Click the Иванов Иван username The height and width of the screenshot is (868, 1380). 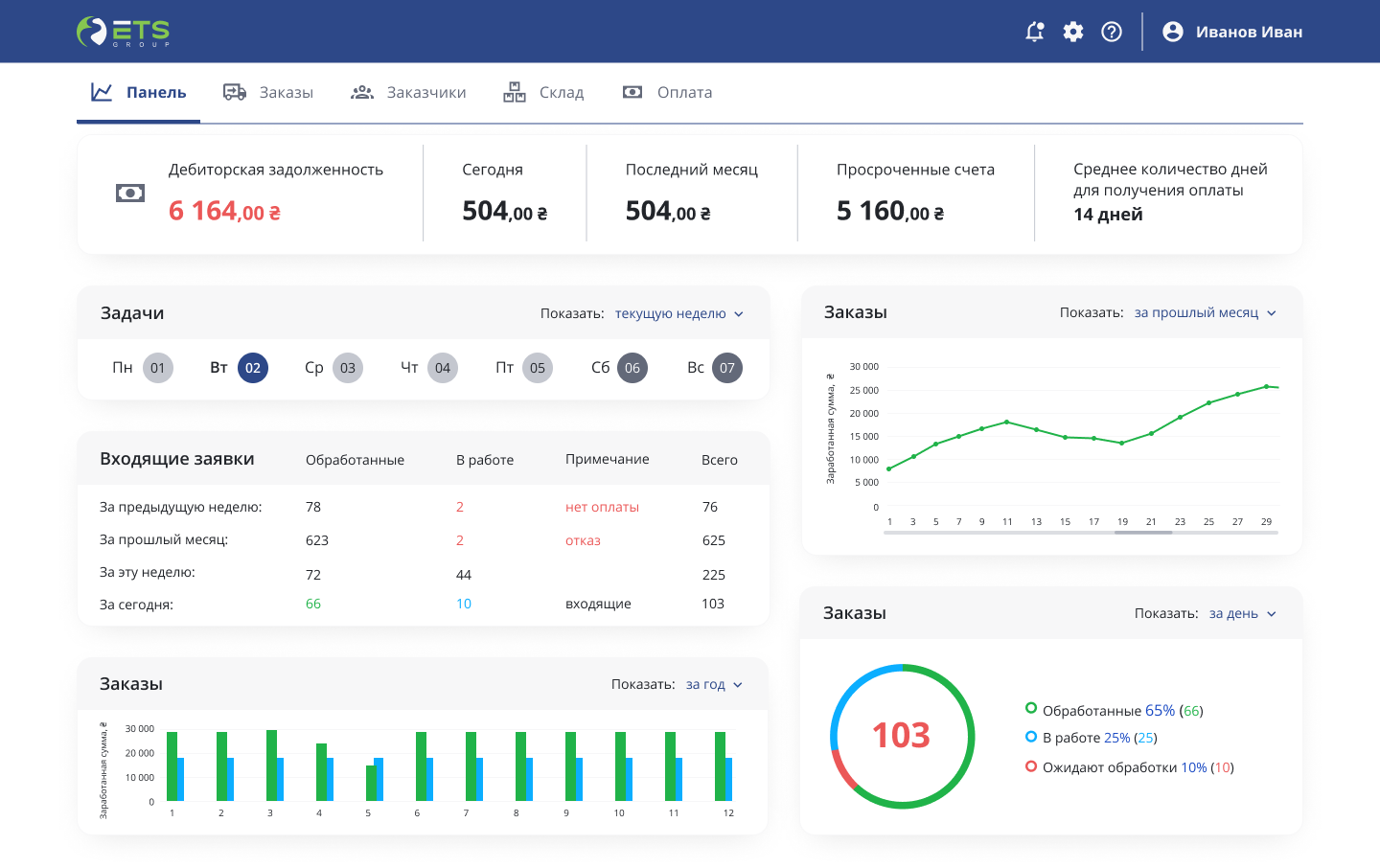coord(1249,32)
